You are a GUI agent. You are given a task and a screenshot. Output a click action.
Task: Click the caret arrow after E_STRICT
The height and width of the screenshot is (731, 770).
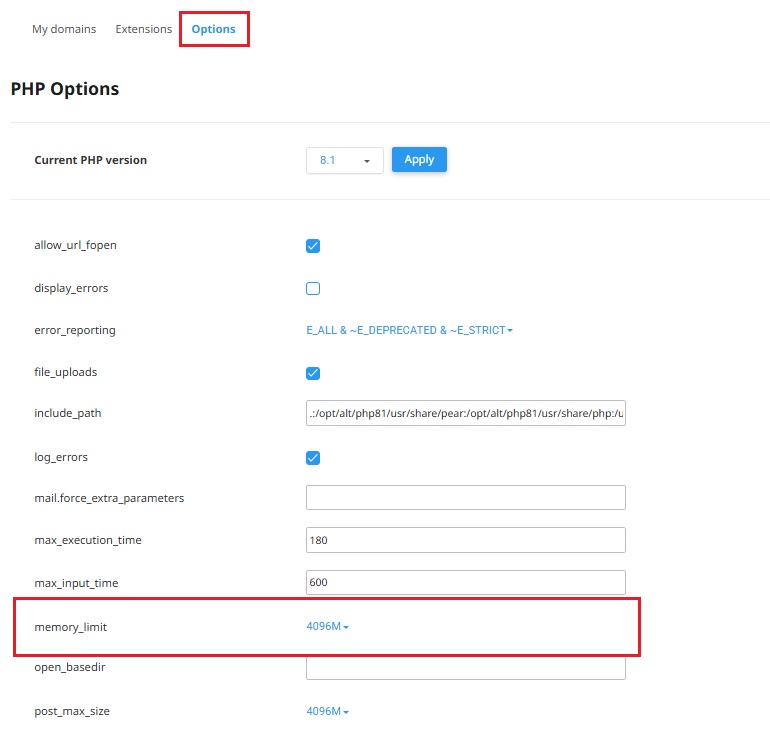click(510, 330)
